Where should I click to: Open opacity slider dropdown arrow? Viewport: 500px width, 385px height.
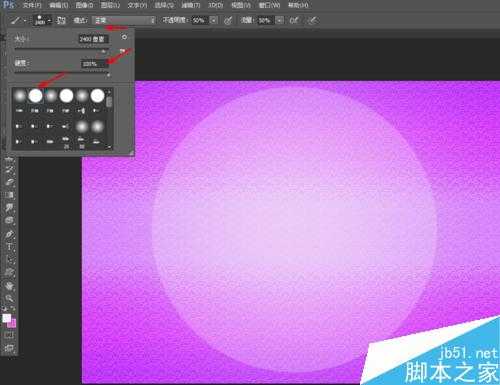(x=213, y=20)
